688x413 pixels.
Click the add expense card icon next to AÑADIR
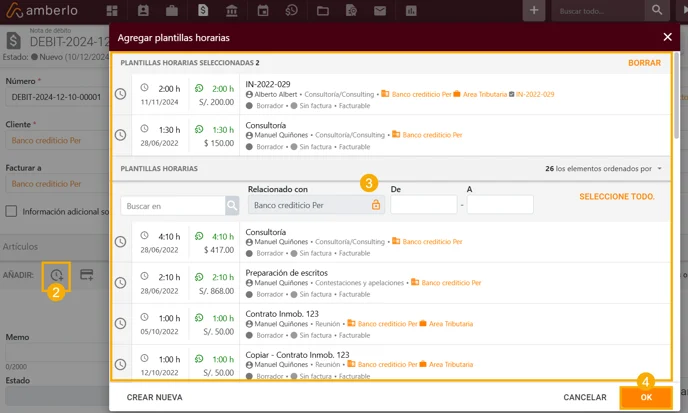point(87,275)
